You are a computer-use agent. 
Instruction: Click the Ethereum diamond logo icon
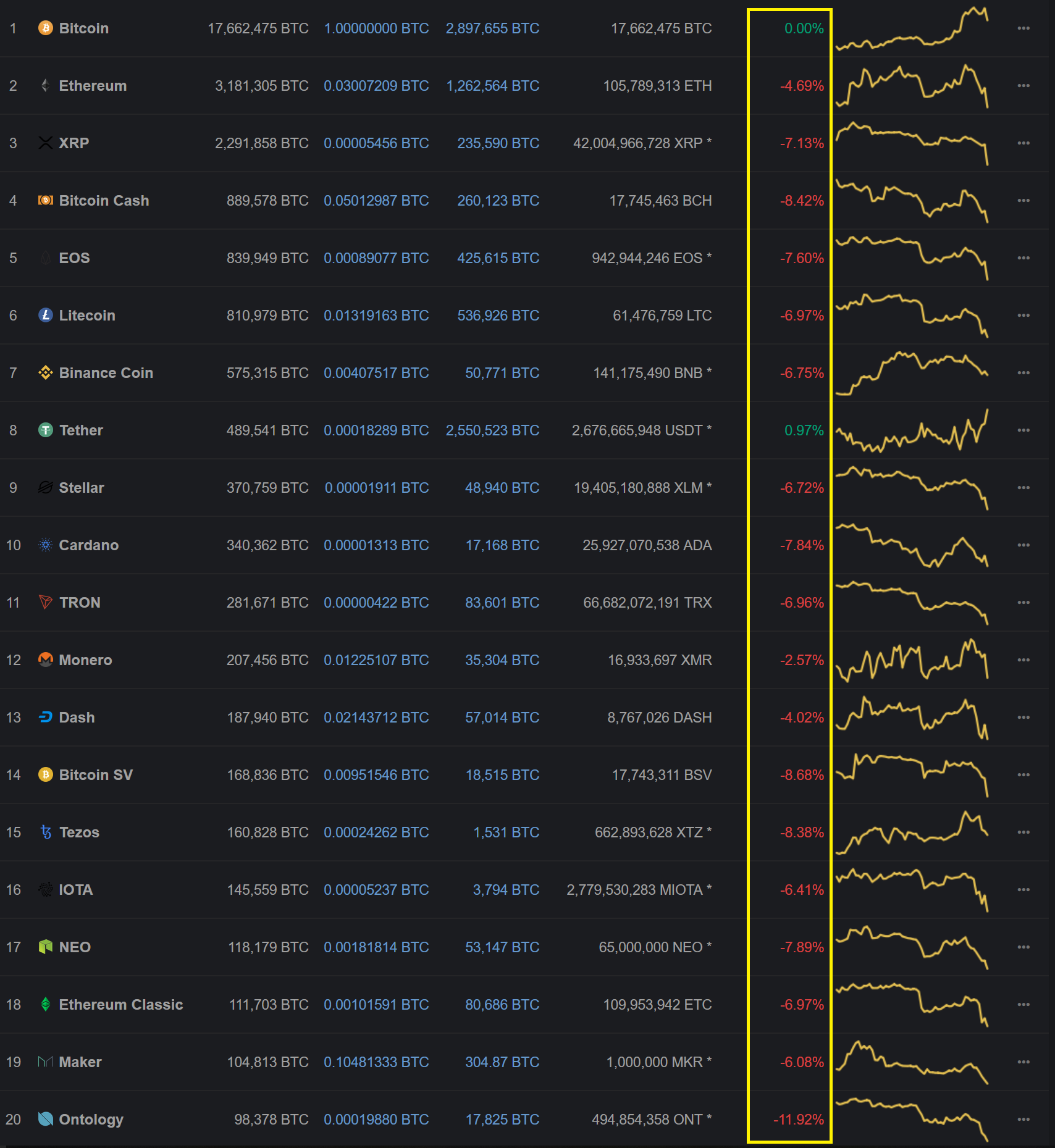click(x=46, y=86)
